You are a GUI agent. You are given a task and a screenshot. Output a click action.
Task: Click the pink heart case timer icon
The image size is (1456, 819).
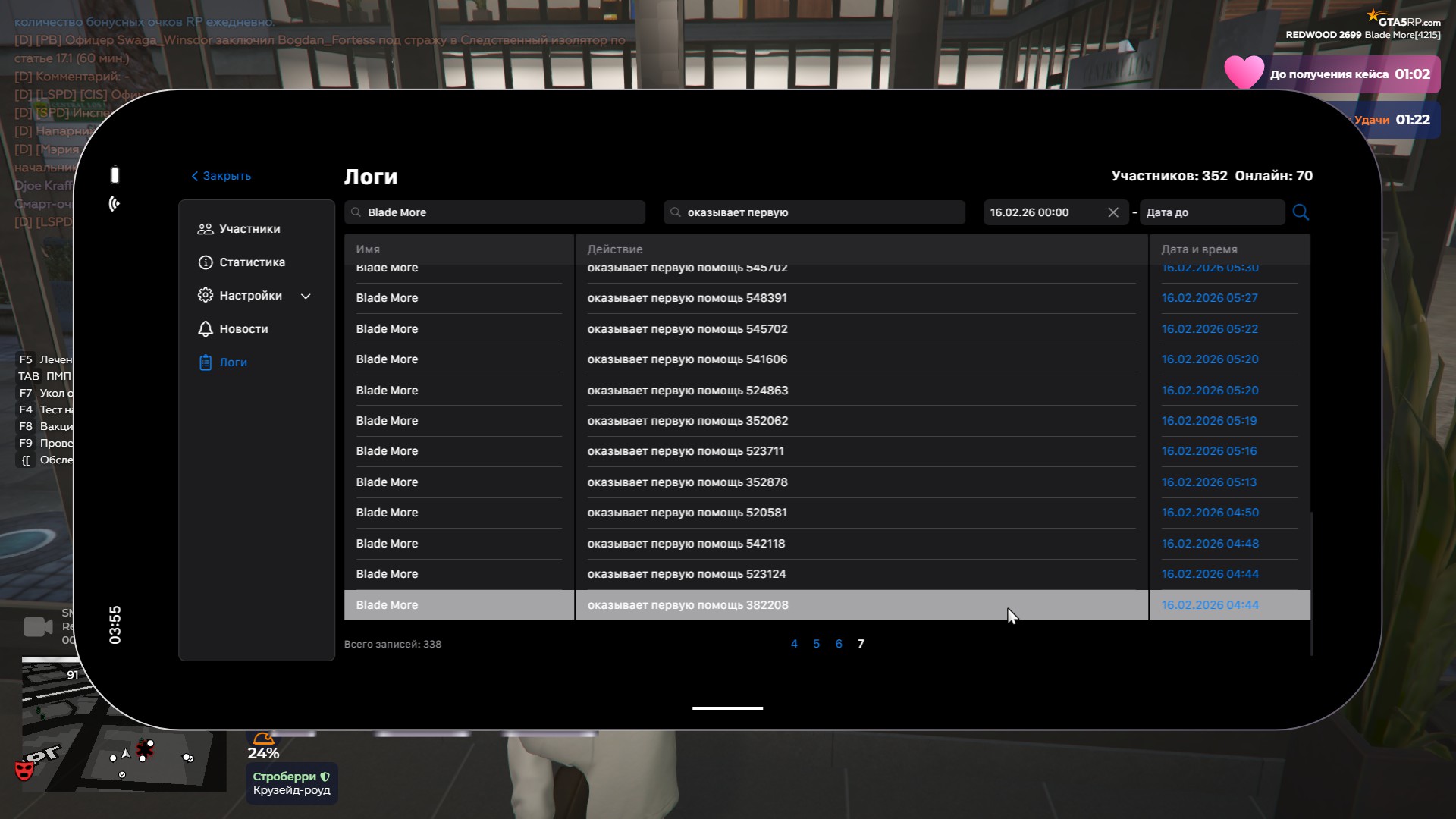coord(1244,73)
